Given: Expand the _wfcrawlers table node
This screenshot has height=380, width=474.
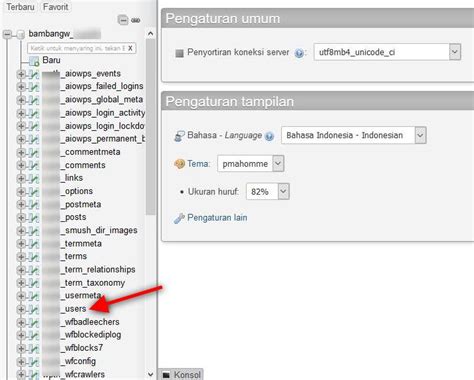Looking at the screenshot, I should tap(21, 374).
